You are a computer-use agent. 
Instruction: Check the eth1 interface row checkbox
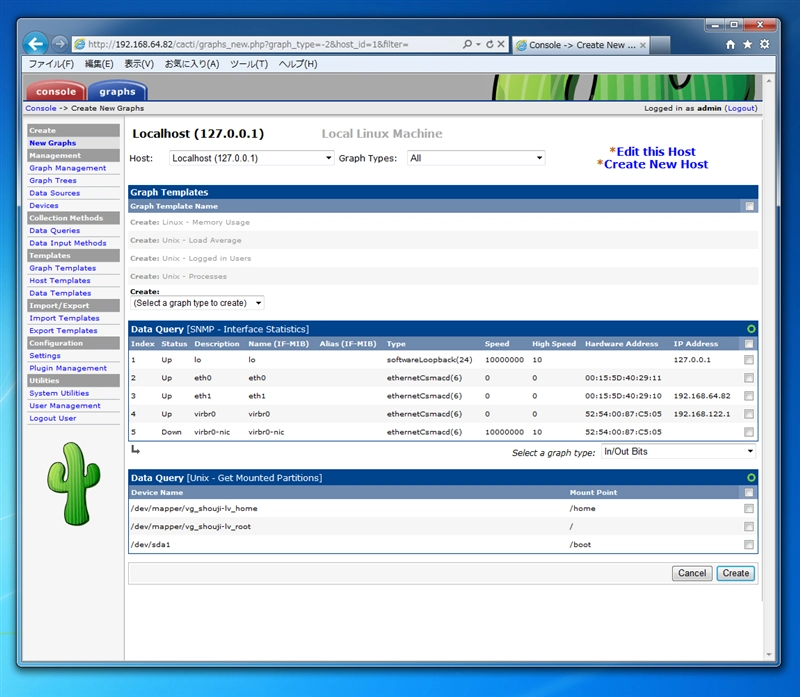tap(749, 396)
